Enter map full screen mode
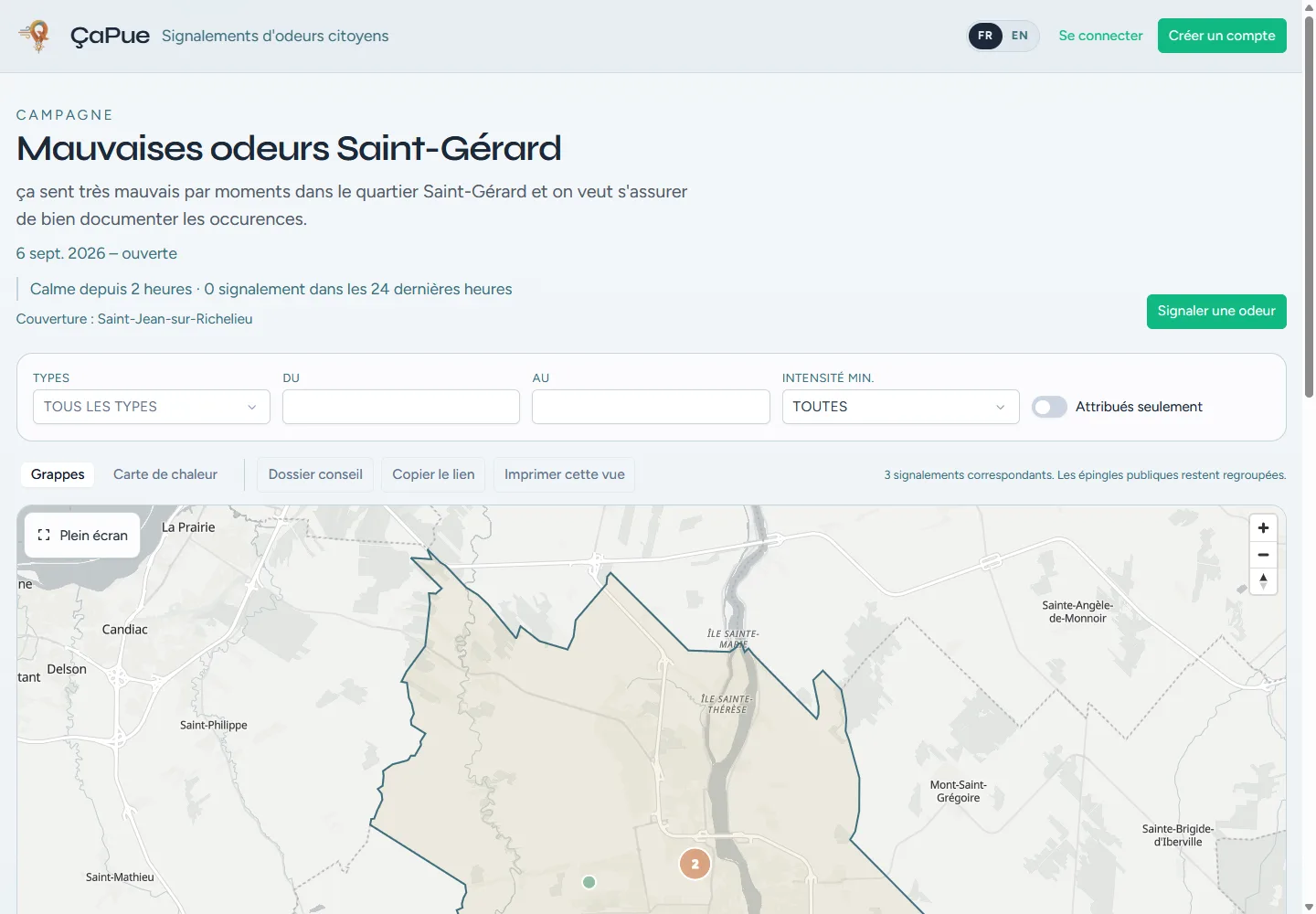 tap(82, 536)
